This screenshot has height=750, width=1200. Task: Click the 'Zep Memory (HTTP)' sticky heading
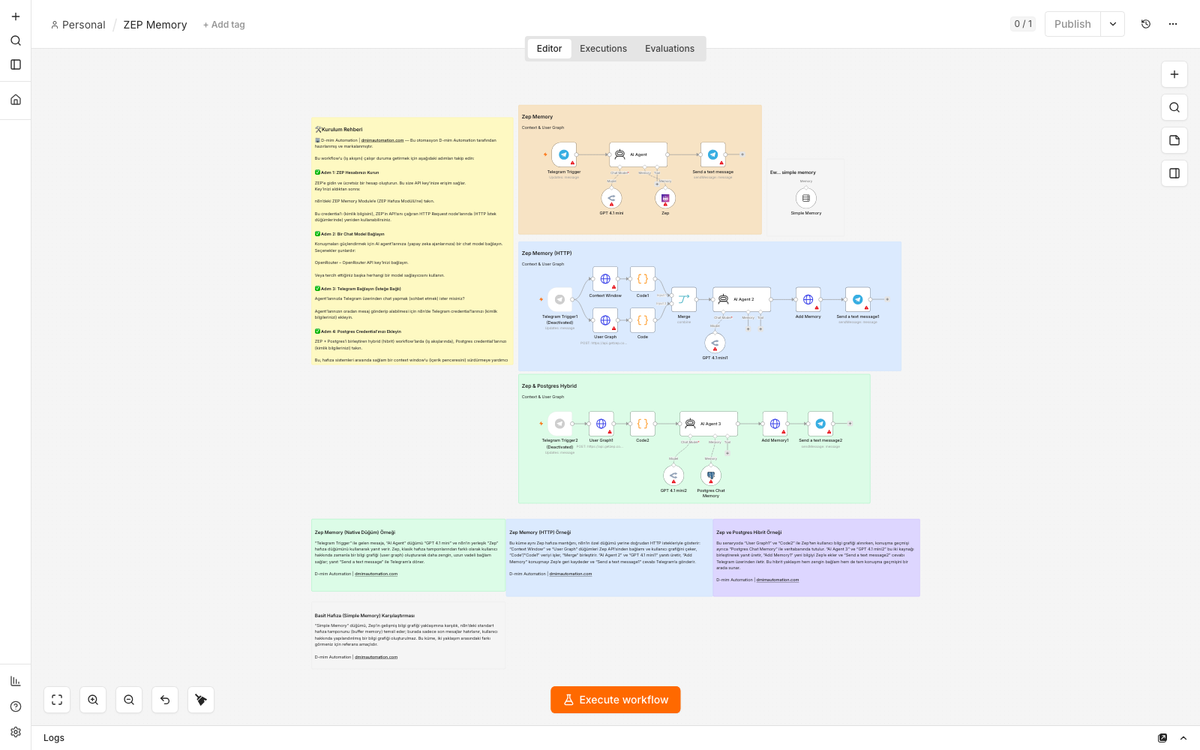tap(547, 253)
